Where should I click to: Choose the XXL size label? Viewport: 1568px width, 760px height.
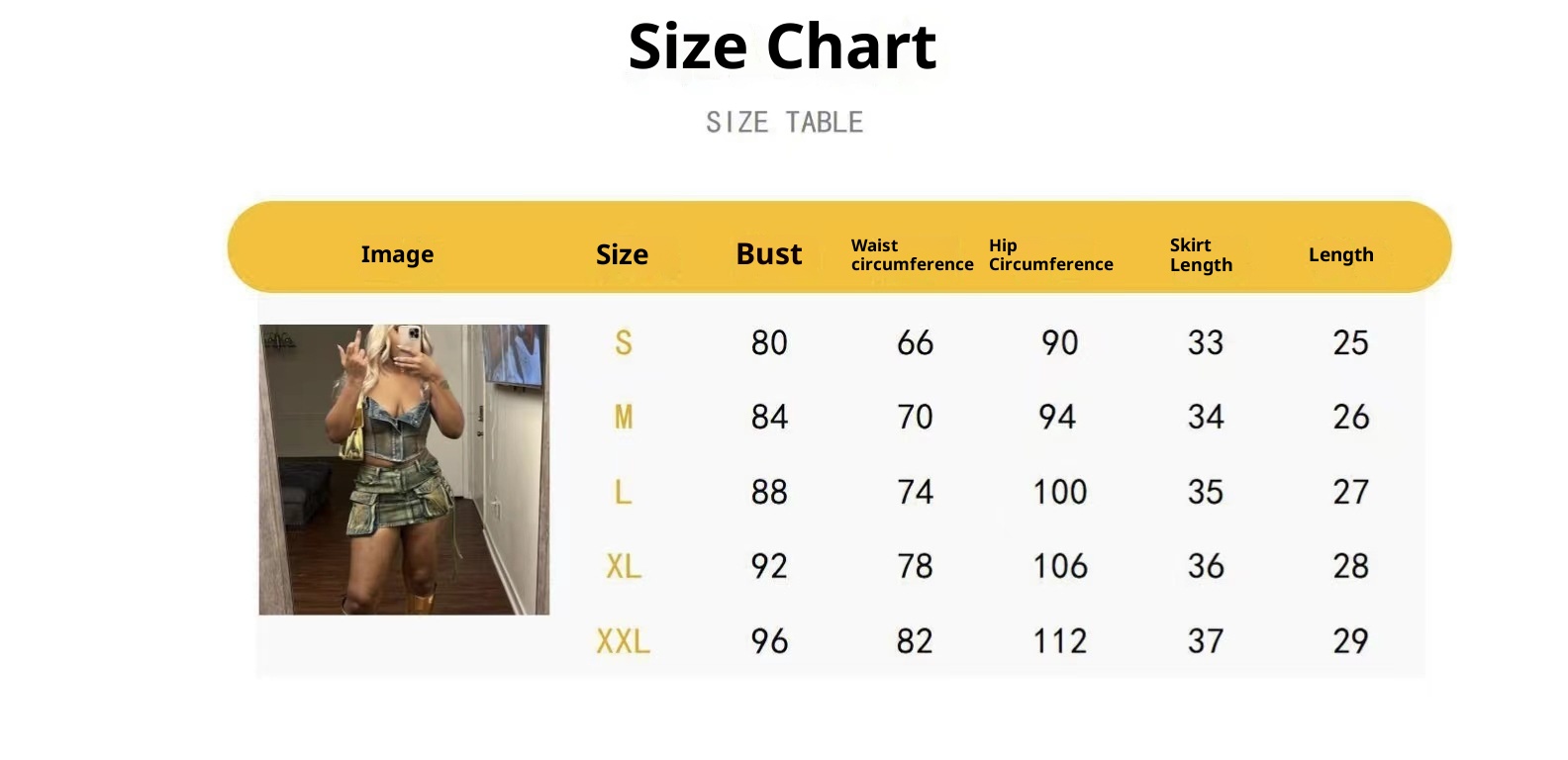pos(624,641)
